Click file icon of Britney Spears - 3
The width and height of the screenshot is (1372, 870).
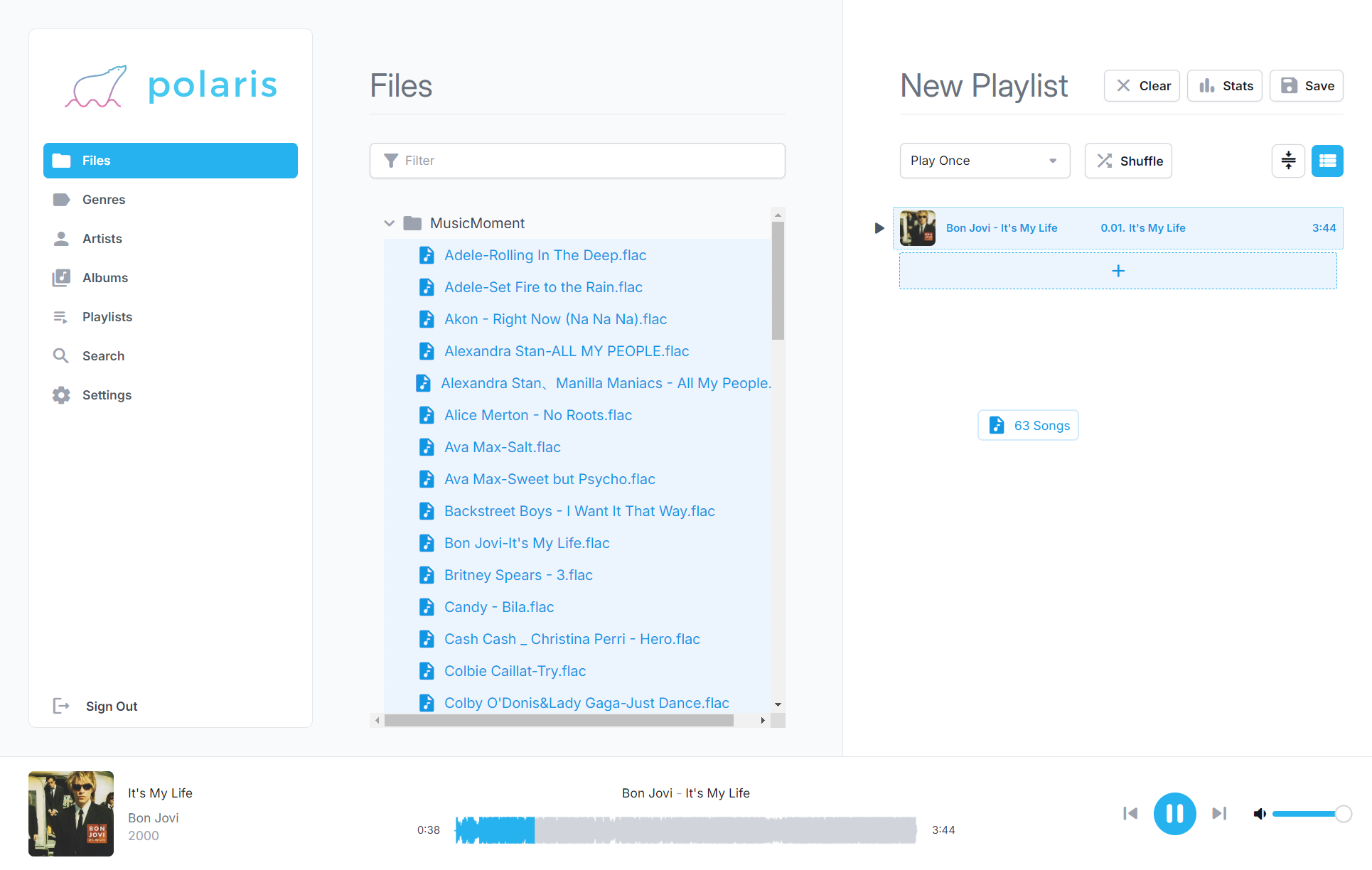click(x=427, y=575)
